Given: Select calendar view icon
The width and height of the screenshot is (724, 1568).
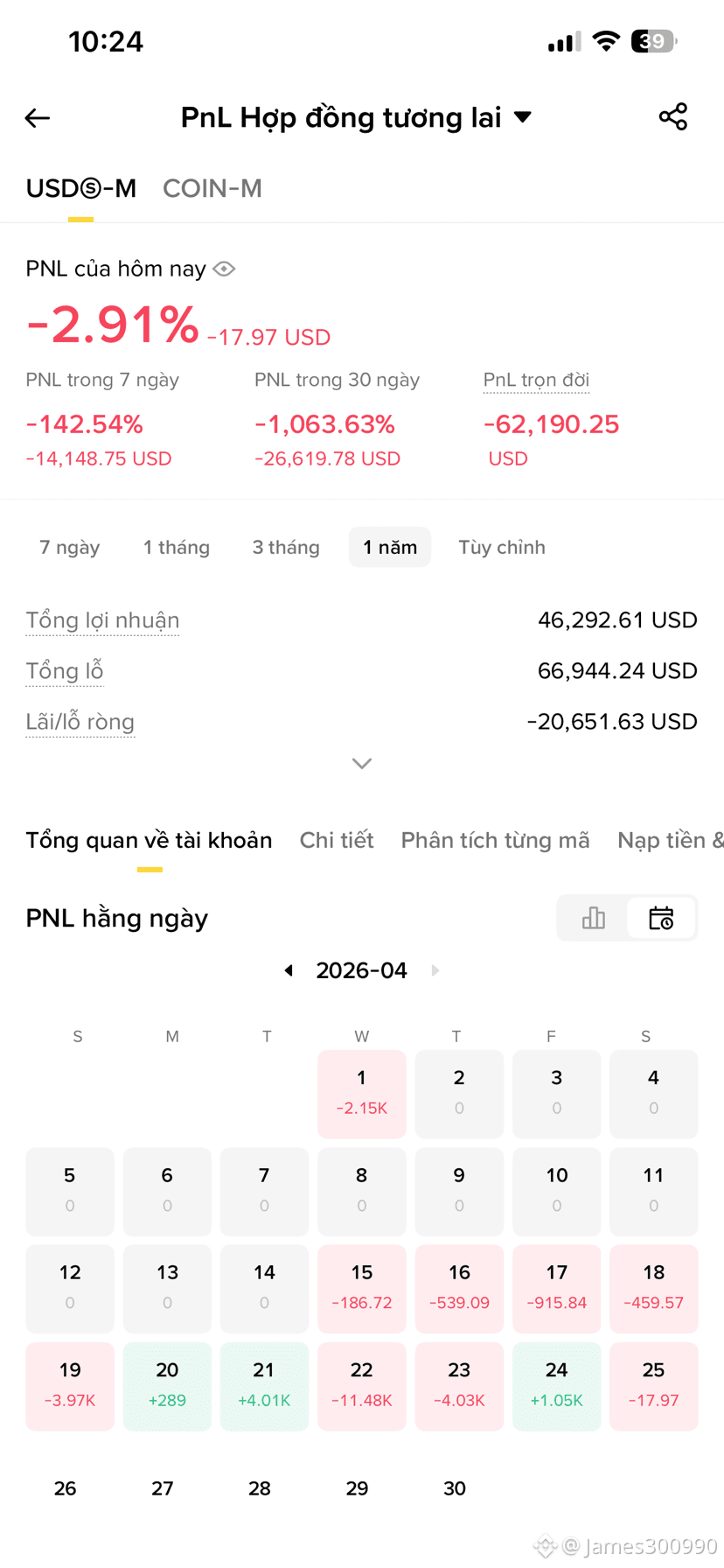Looking at the screenshot, I should coord(661,918).
